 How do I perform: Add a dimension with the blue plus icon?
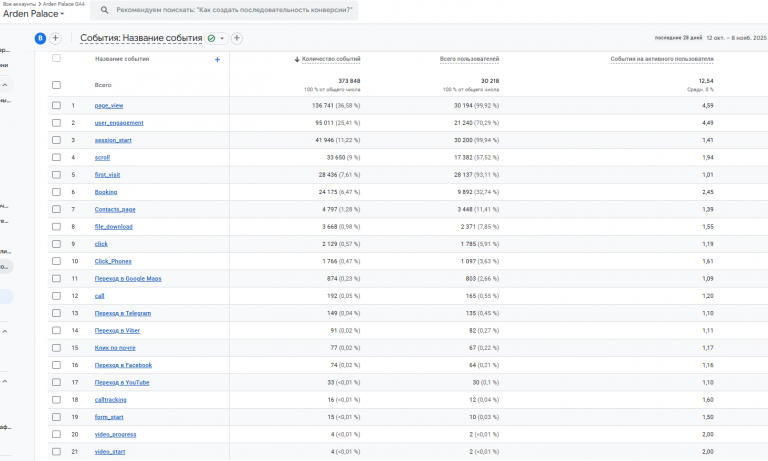(217, 60)
